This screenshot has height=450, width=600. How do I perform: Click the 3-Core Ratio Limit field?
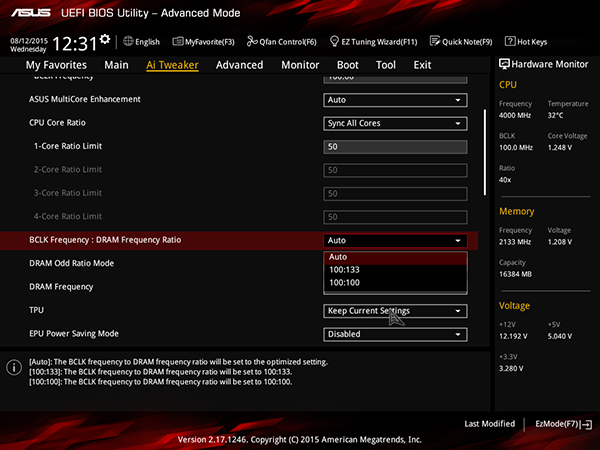pos(395,194)
